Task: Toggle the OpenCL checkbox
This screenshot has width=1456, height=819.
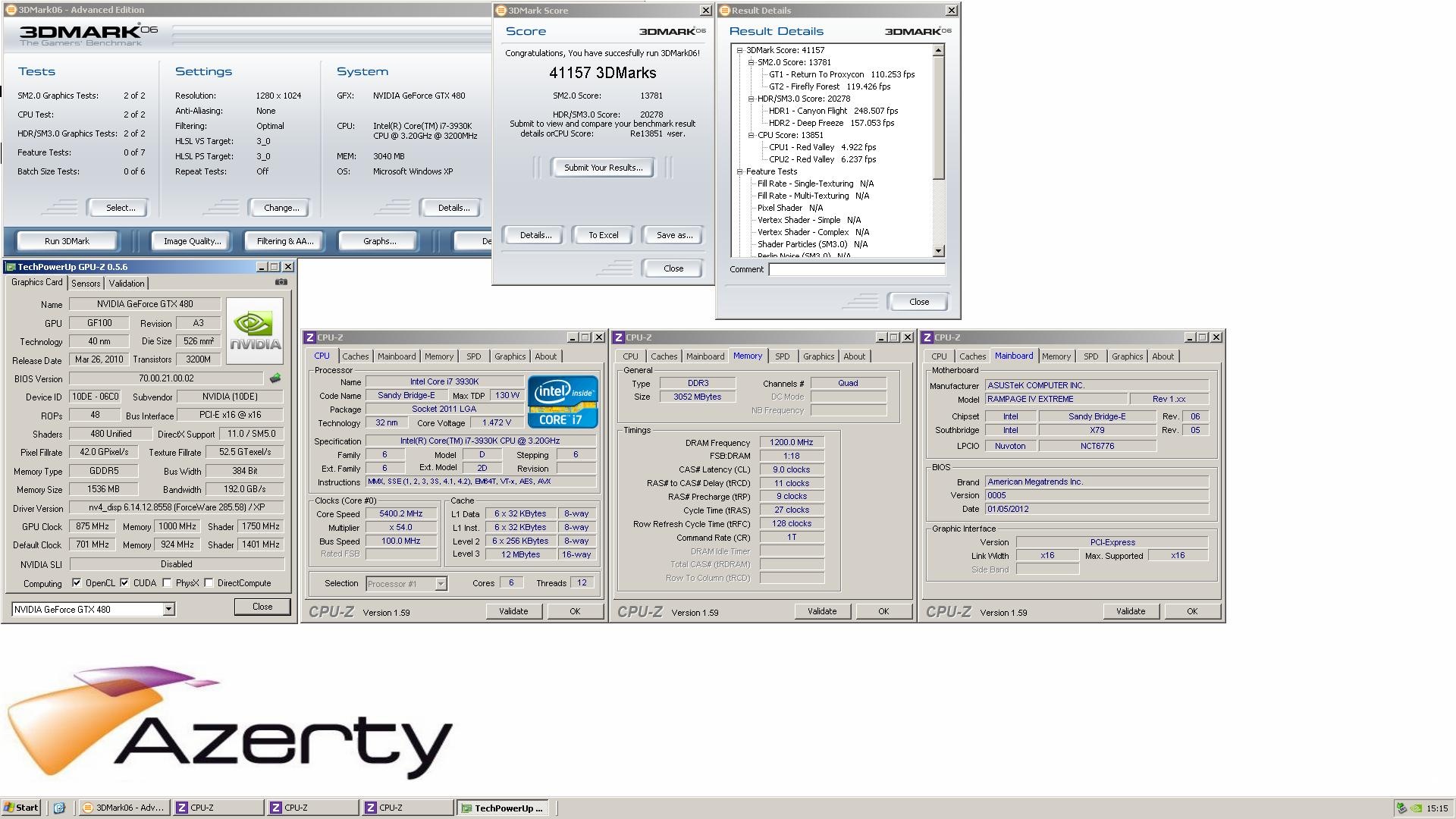Action: click(77, 583)
